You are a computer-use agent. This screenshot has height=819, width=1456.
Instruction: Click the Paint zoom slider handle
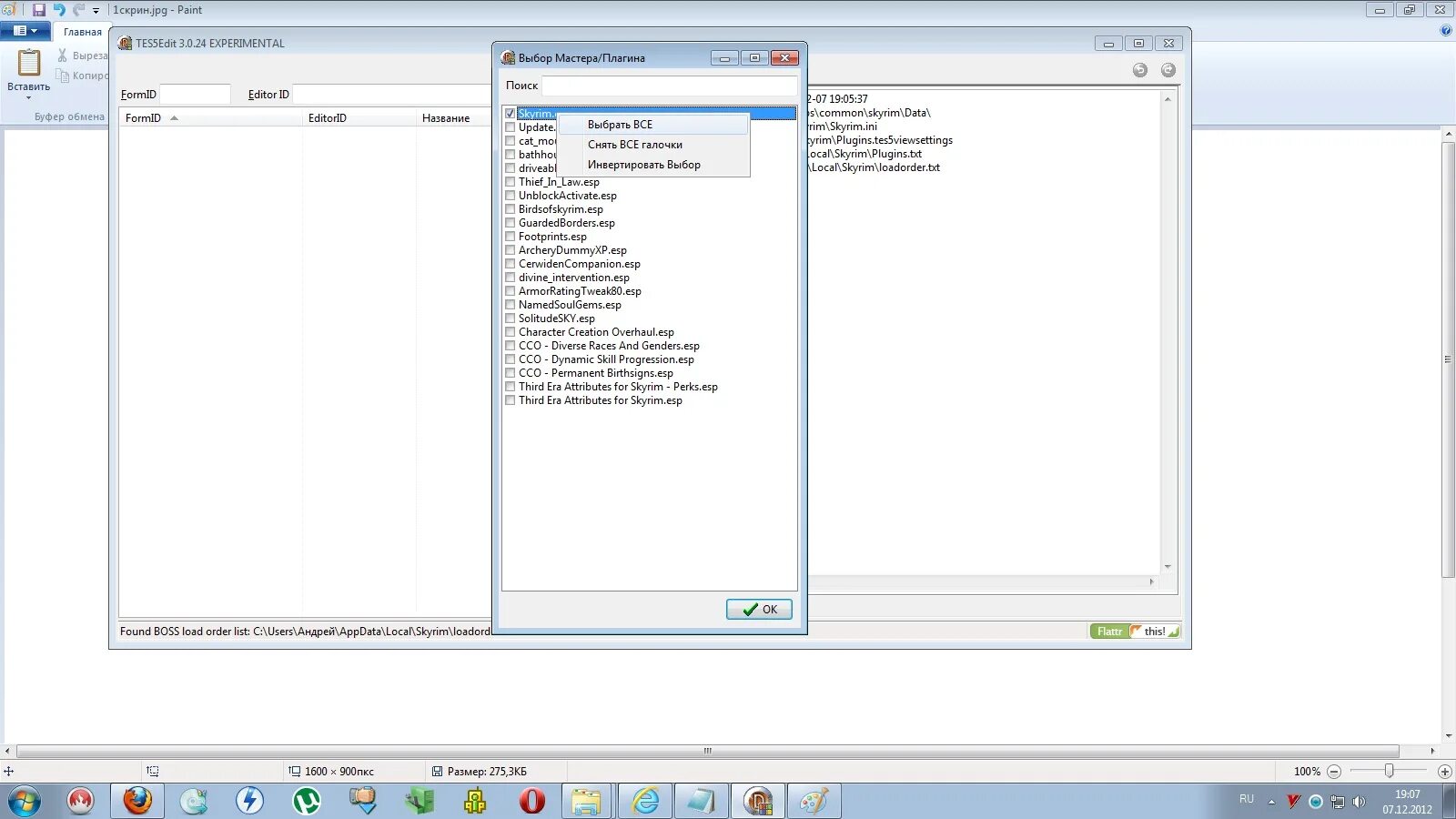[1389, 772]
